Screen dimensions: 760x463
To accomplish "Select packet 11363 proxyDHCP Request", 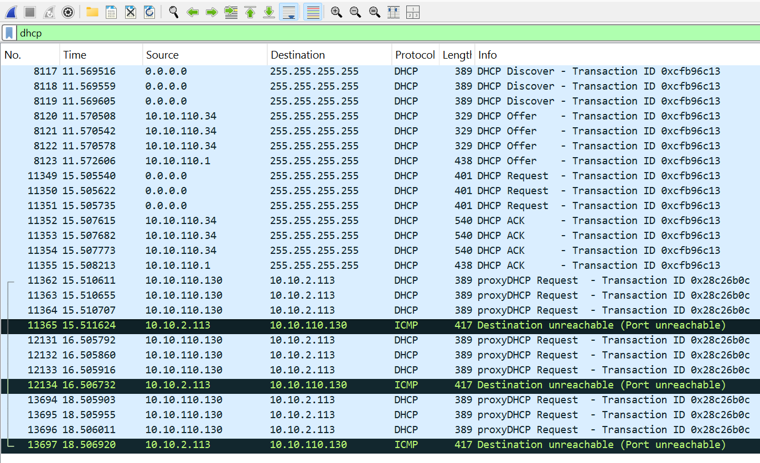I will 380,295.
